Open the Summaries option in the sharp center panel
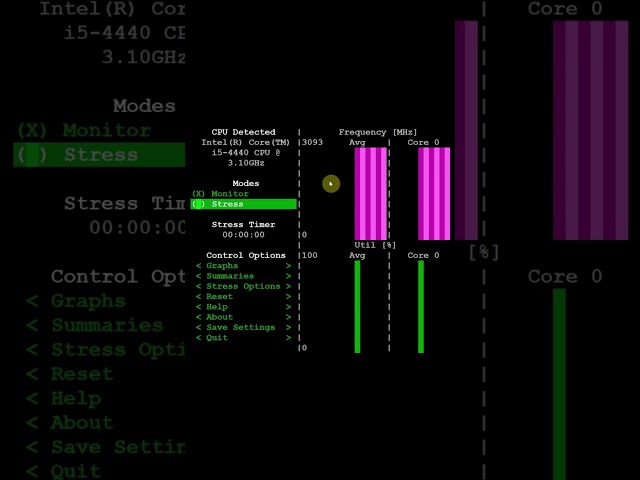The height and width of the screenshot is (480, 640). 244,276
